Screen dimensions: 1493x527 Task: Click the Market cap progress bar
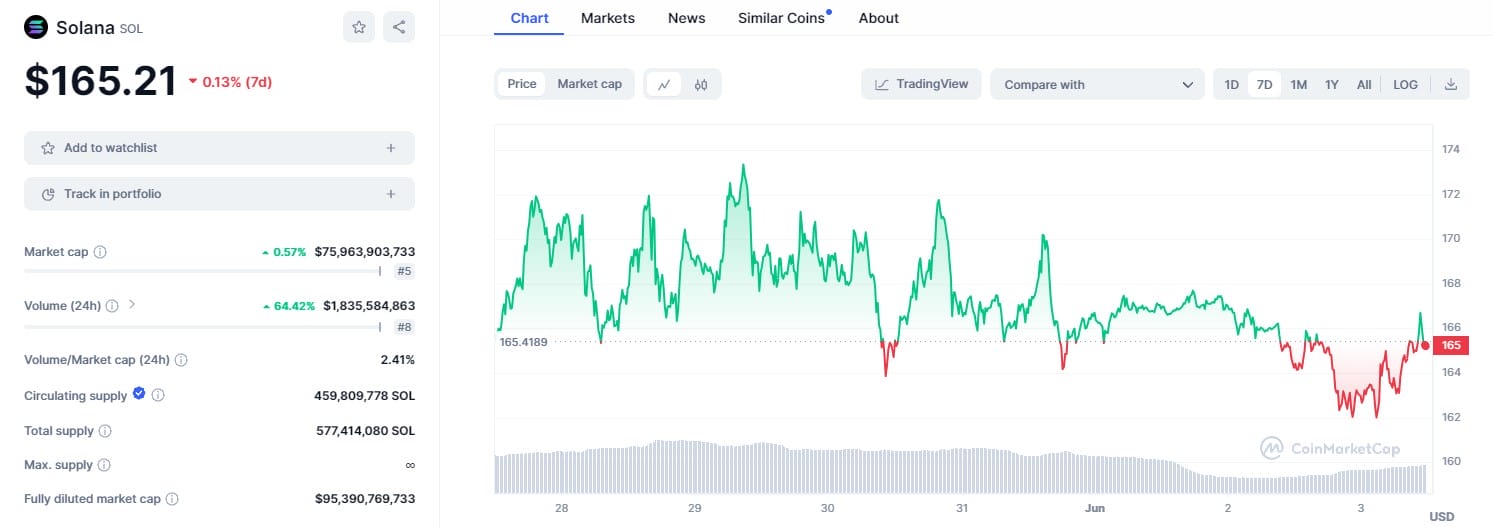201,271
